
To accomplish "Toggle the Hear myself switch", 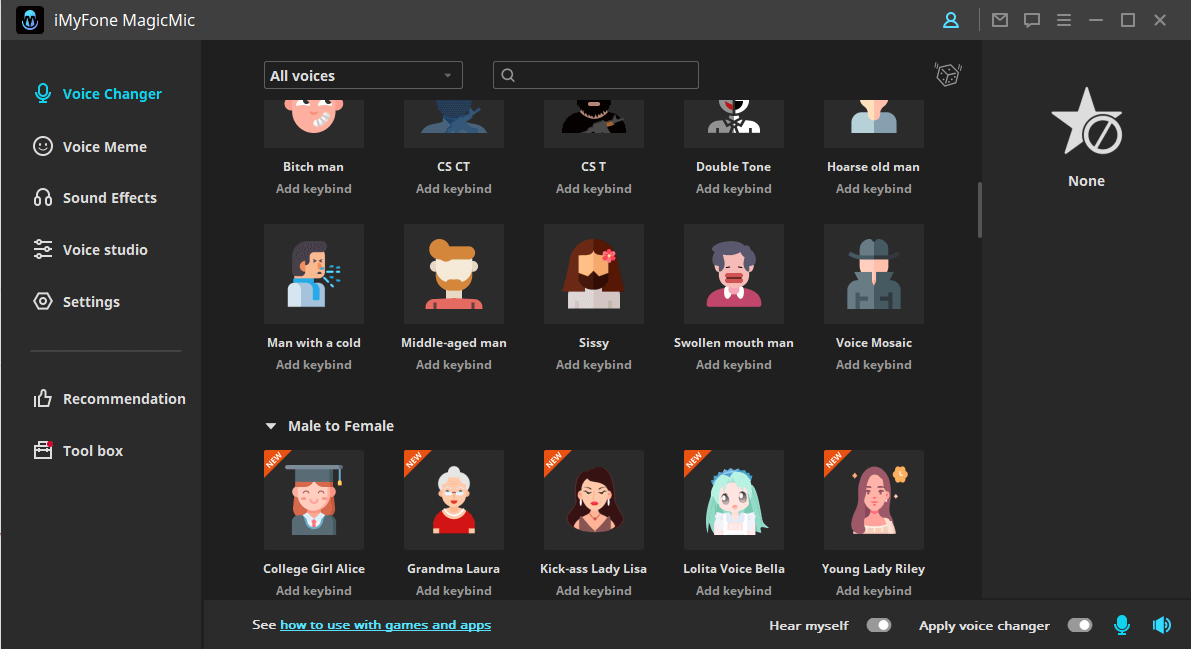I will [878, 625].
